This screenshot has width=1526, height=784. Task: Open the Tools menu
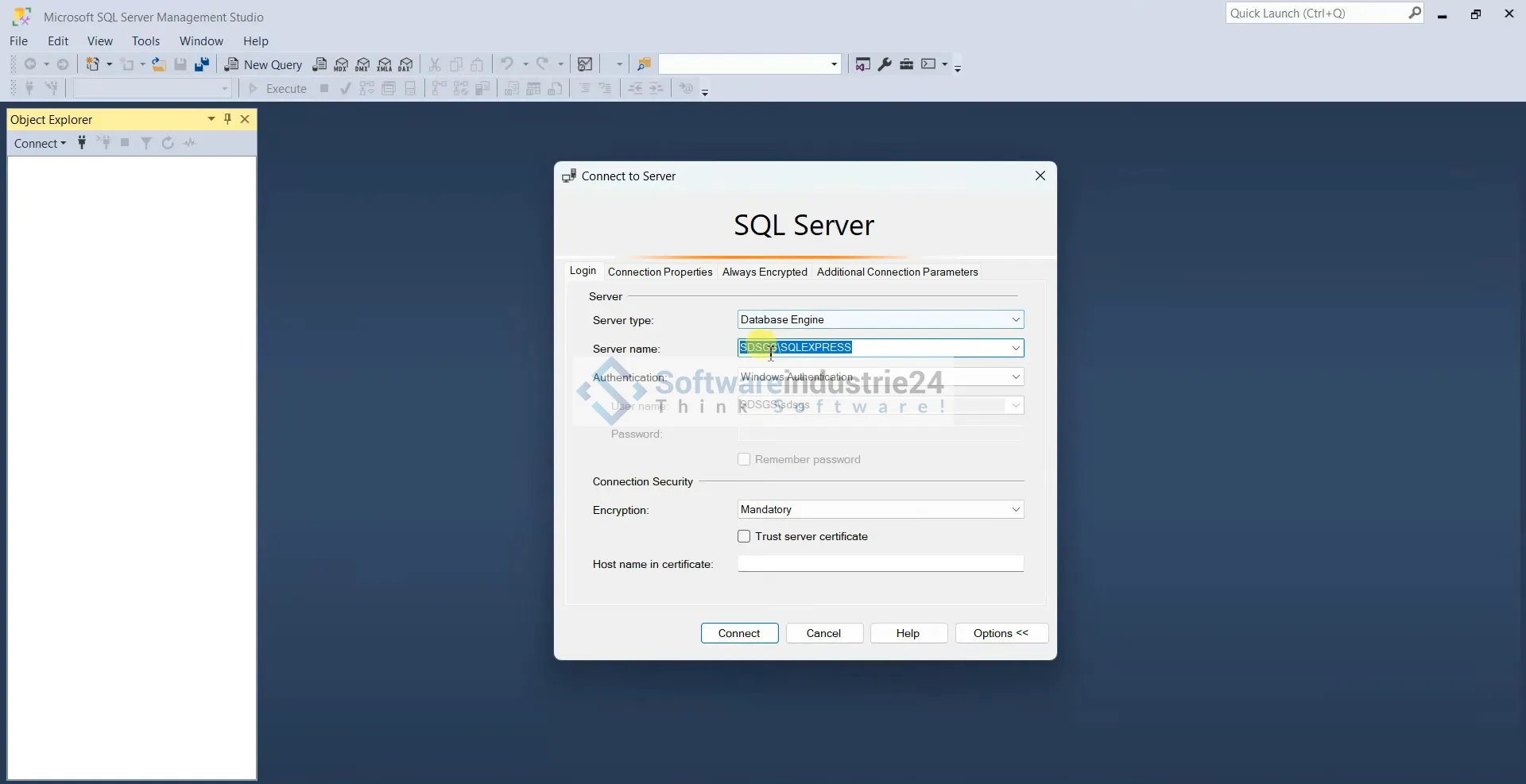pos(145,41)
